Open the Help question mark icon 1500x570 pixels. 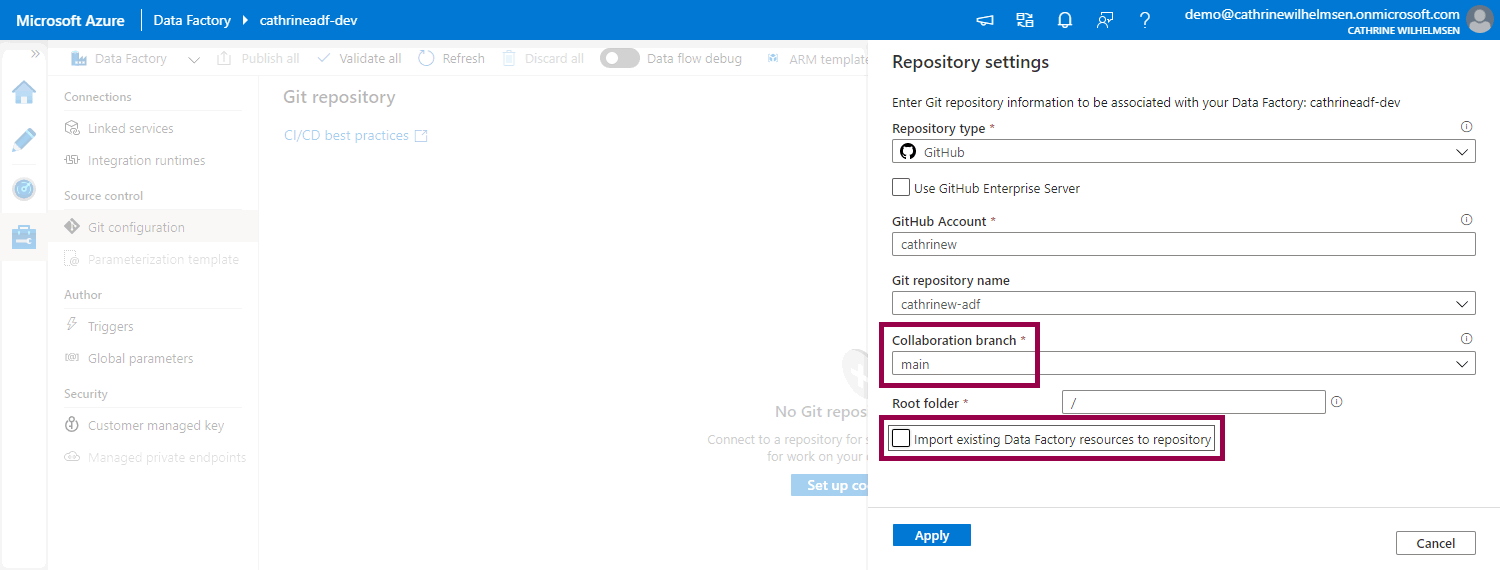pos(1145,20)
